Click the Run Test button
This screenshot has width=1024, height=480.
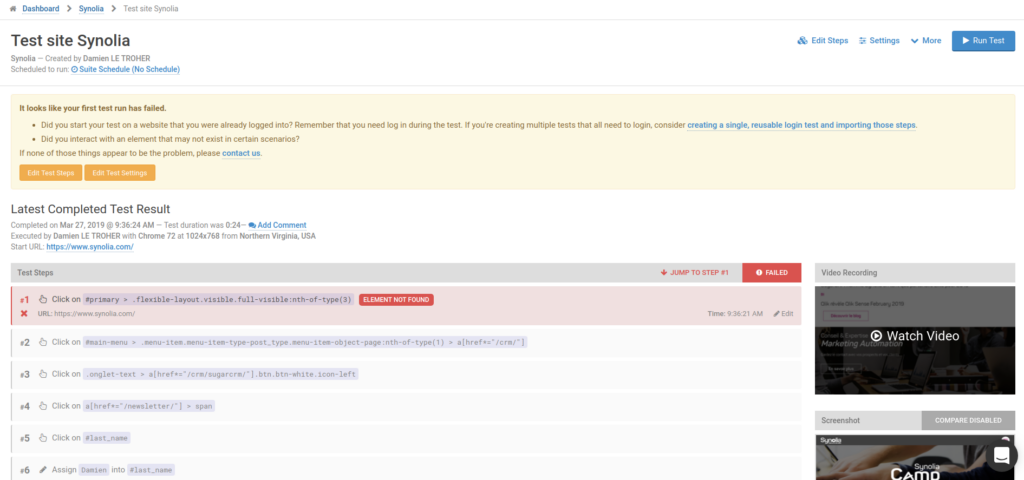[x=983, y=40]
